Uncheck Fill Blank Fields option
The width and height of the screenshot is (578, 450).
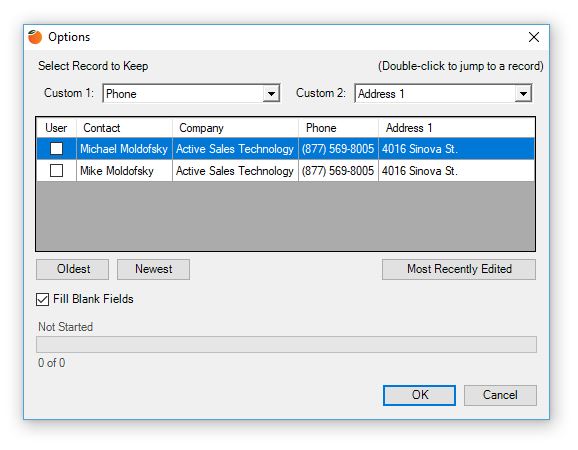click(x=42, y=299)
